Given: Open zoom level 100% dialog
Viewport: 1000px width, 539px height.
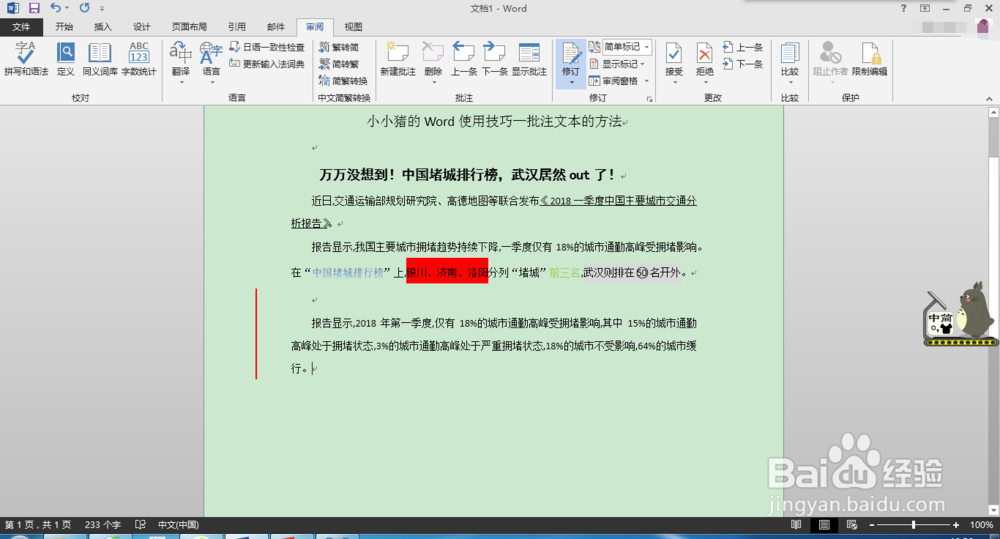Looking at the screenshot, I should (981, 524).
